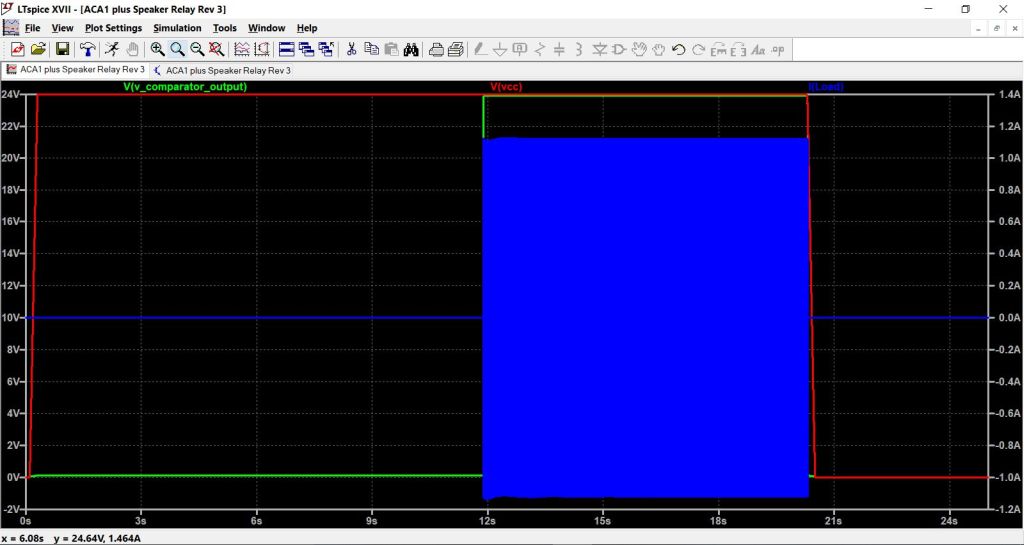Open the View menu
Screen dimensions: 1024x545
coord(63,28)
